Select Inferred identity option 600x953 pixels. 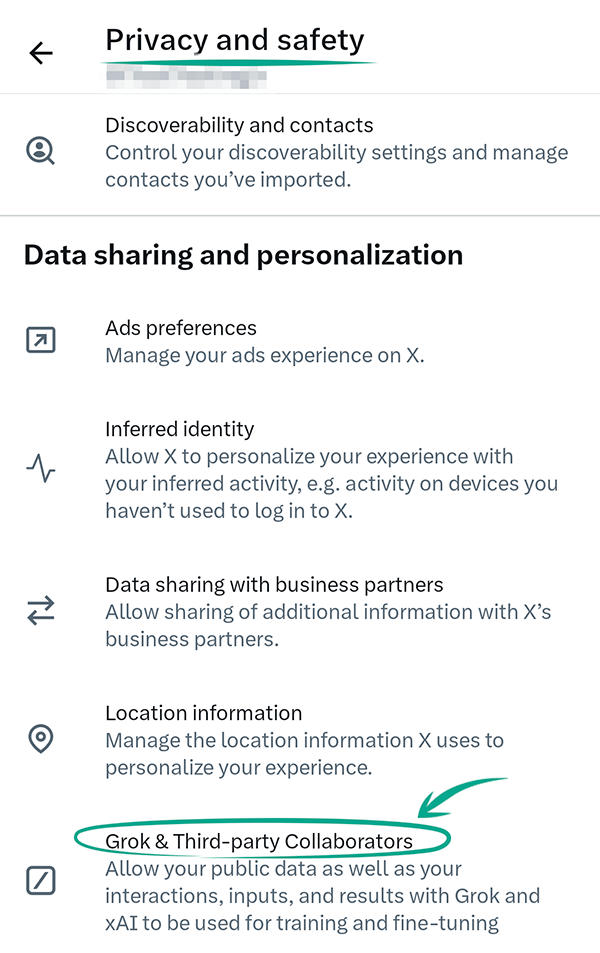(x=180, y=429)
